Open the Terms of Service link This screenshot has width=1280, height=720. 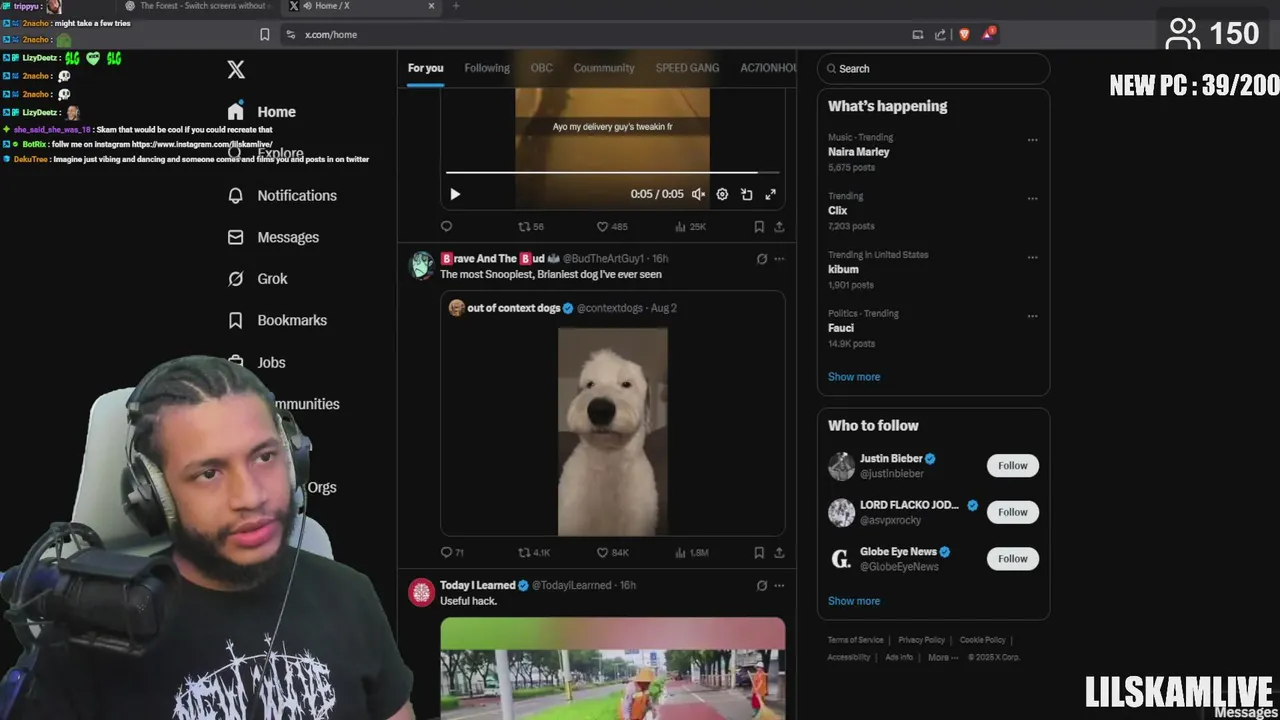pyautogui.click(x=855, y=640)
